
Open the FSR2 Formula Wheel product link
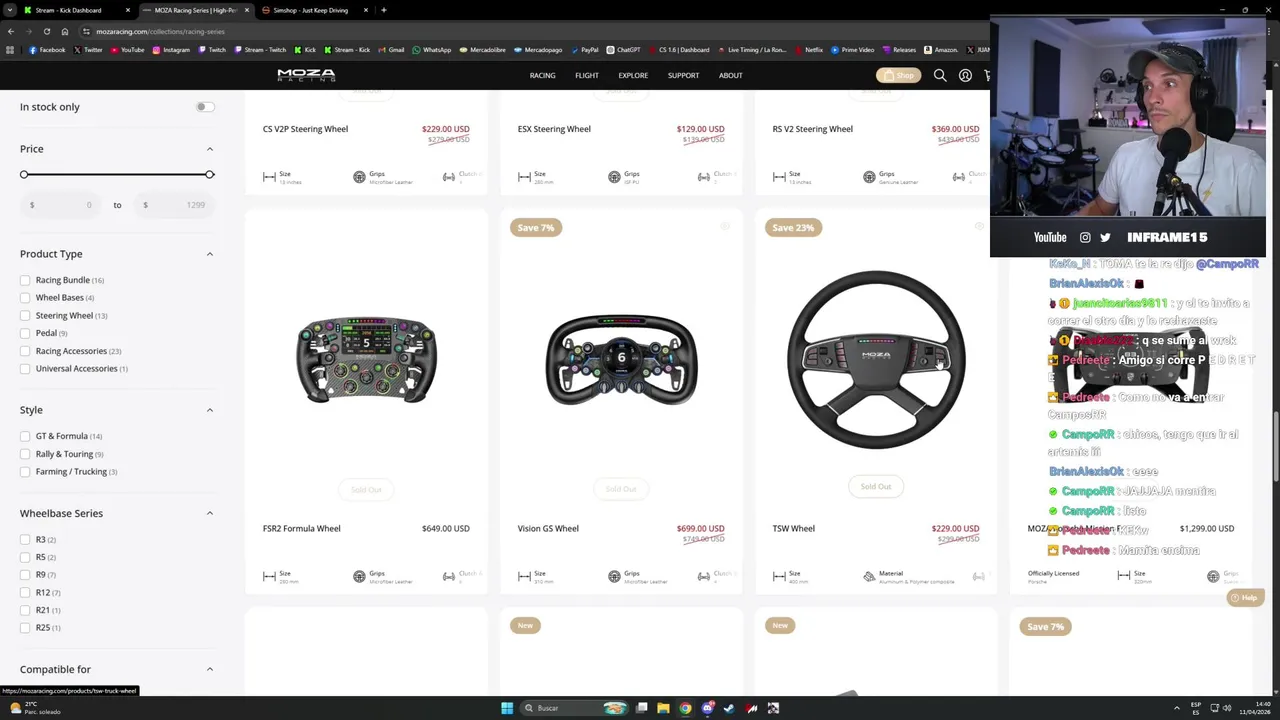tap(301, 528)
